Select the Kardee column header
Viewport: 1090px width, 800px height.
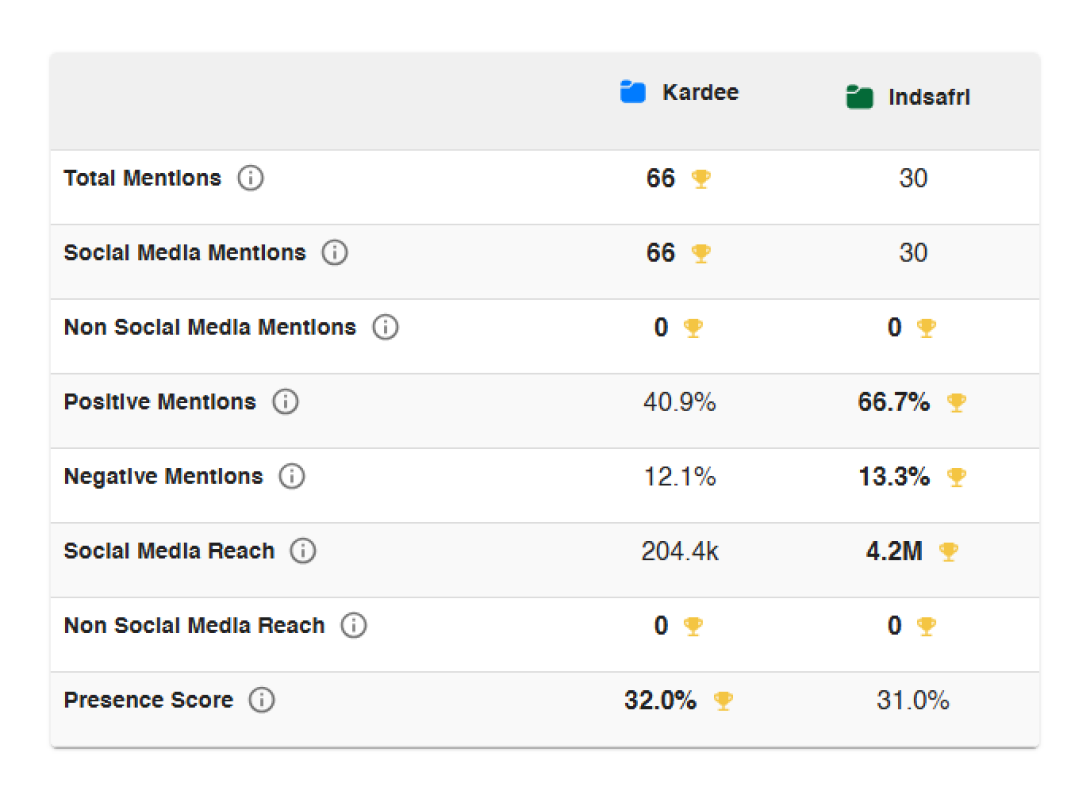point(699,92)
